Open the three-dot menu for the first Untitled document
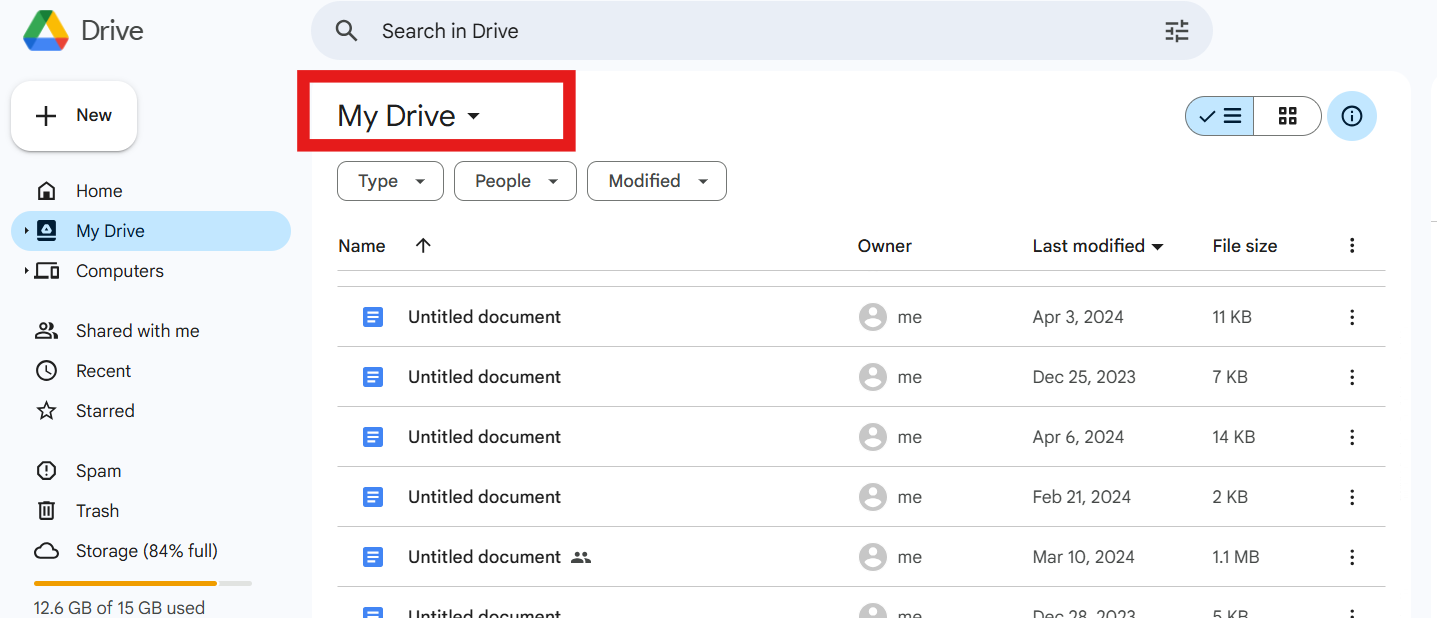The height and width of the screenshot is (618, 1437). (x=1352, y=316)
